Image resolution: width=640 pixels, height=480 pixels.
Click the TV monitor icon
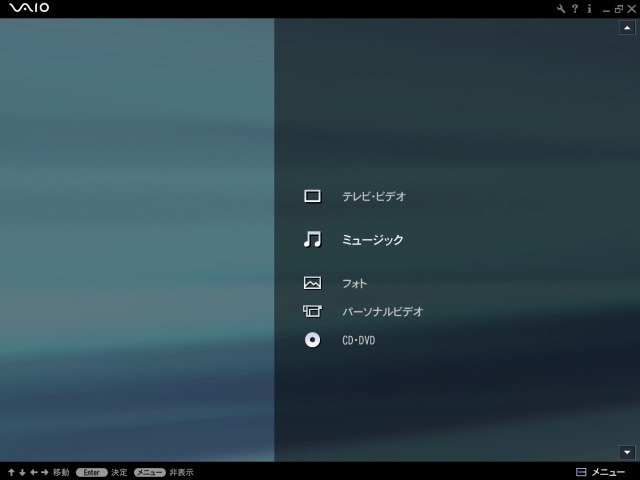(x=312, y=196)
